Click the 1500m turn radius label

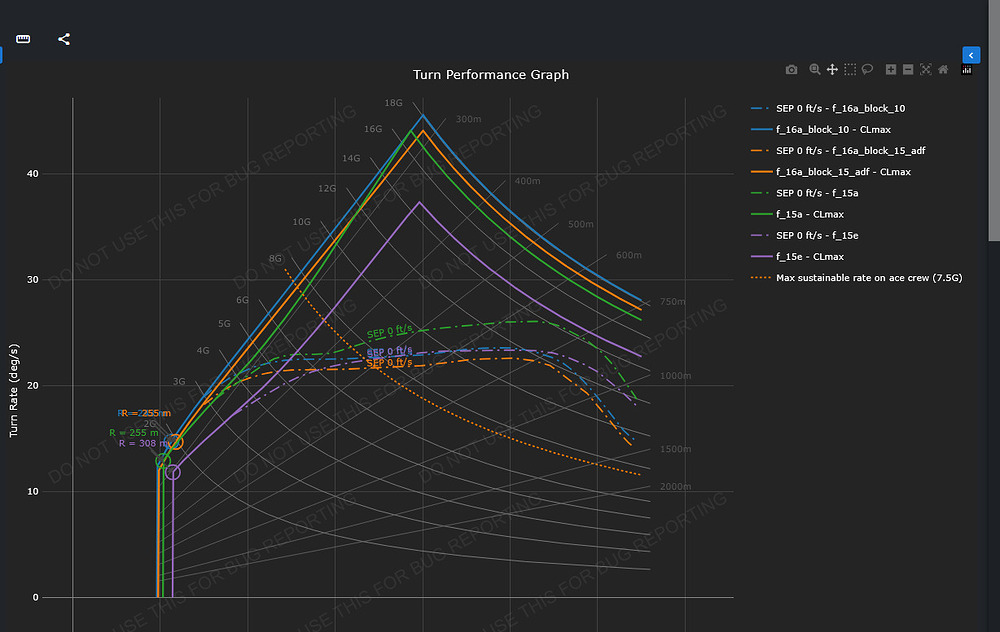(675, 449)
